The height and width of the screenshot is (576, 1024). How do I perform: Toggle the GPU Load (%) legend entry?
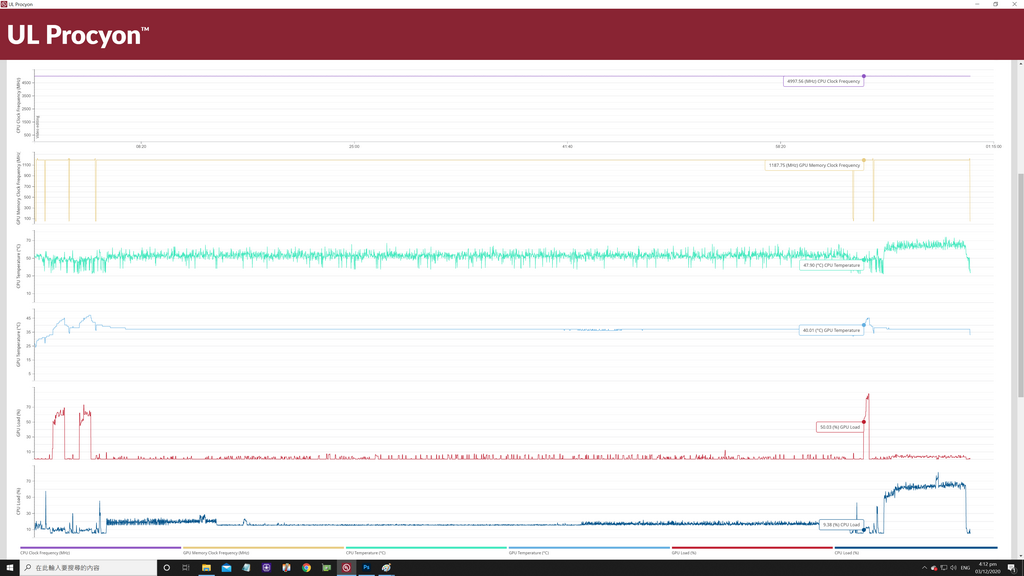coord(752,551)
